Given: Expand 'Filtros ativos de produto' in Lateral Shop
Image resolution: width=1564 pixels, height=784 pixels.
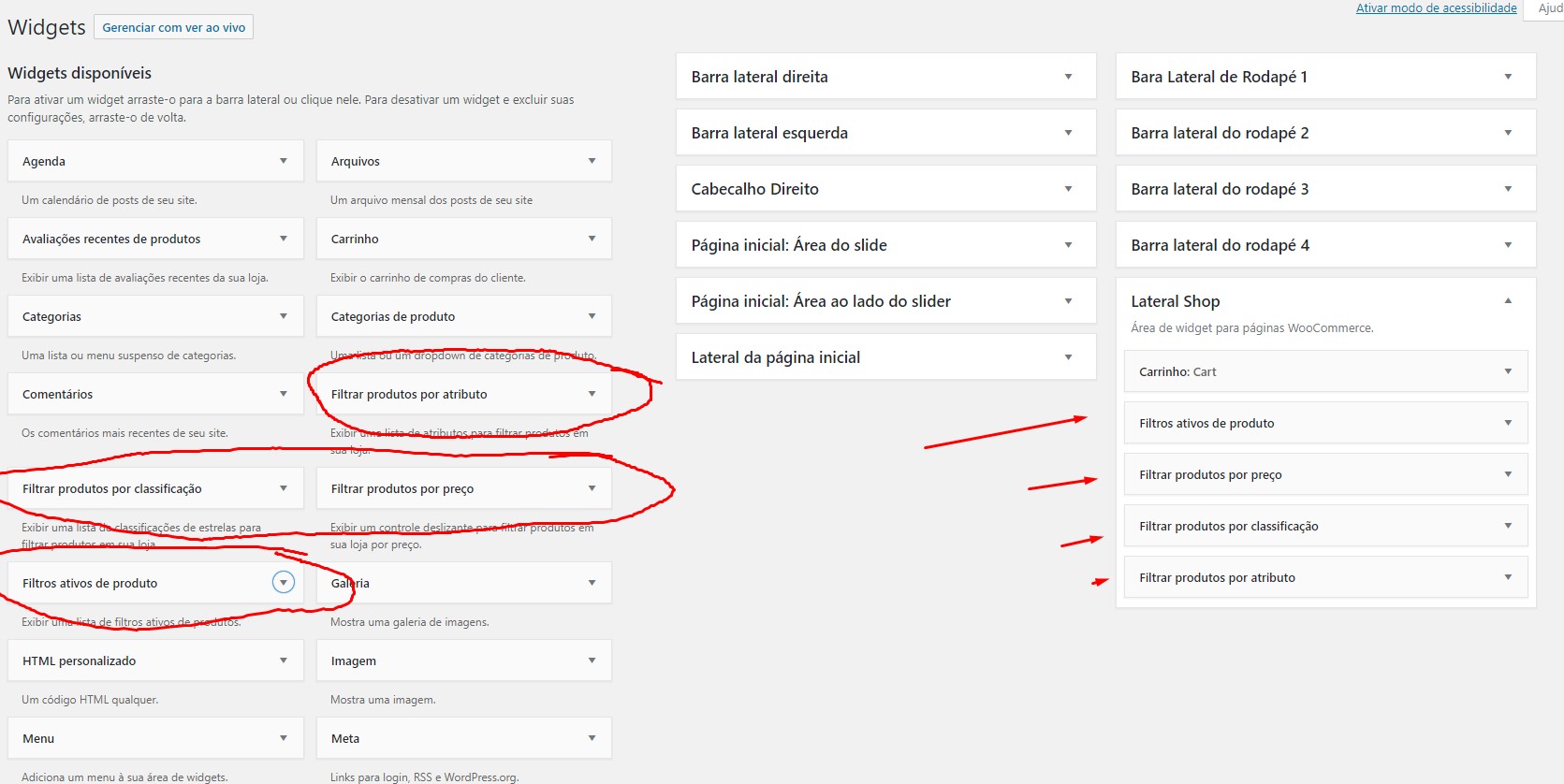Looking at the screenshot, I should point(1508,423).
